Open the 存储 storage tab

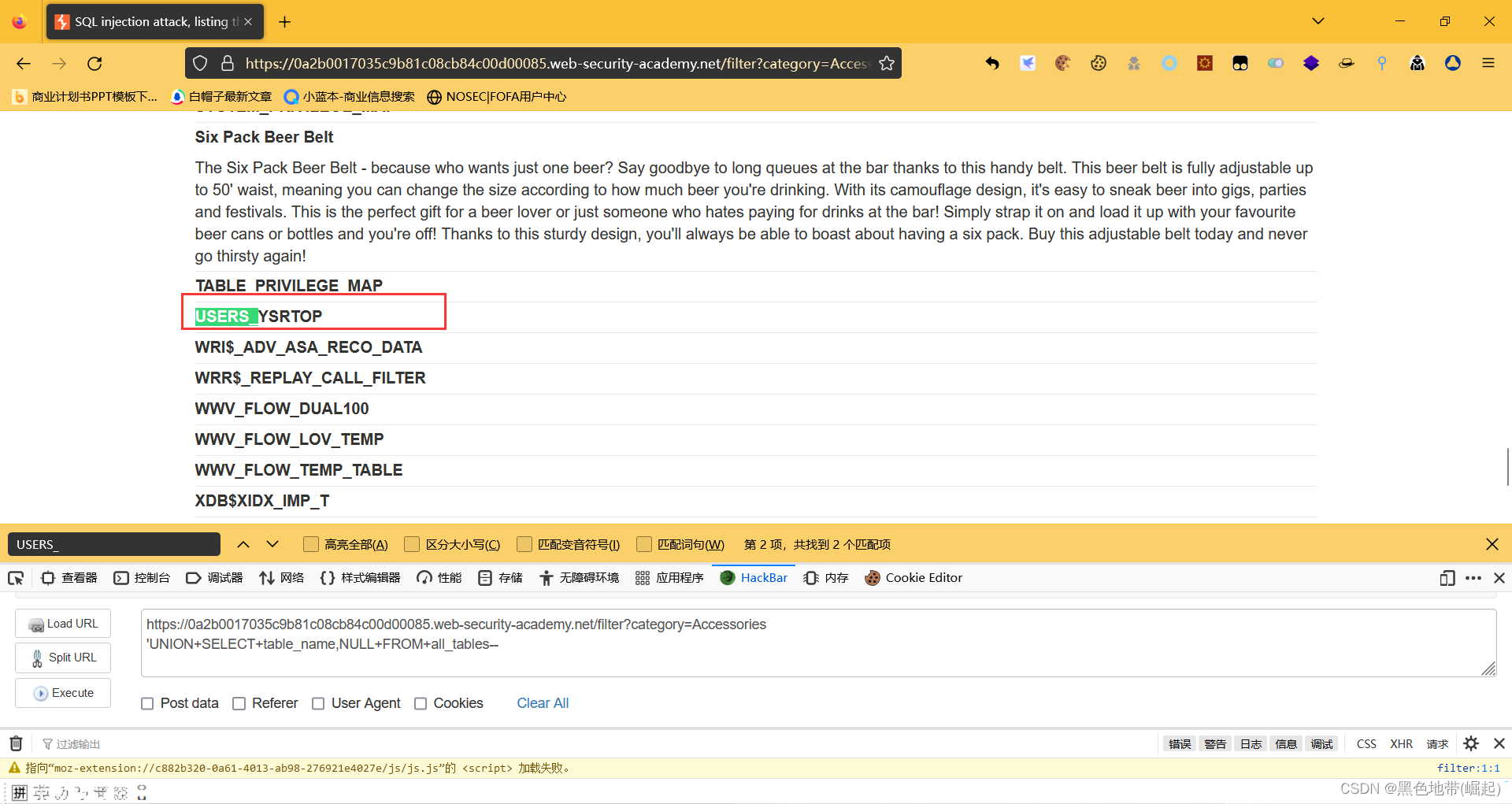[x=501, y=578]
